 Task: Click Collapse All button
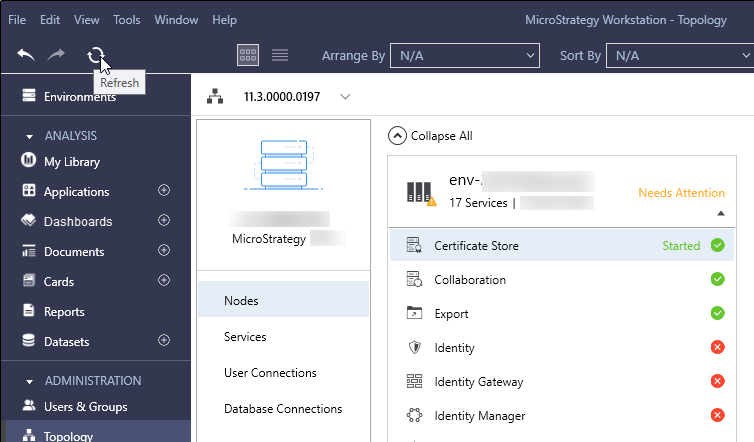click(431, 136)
